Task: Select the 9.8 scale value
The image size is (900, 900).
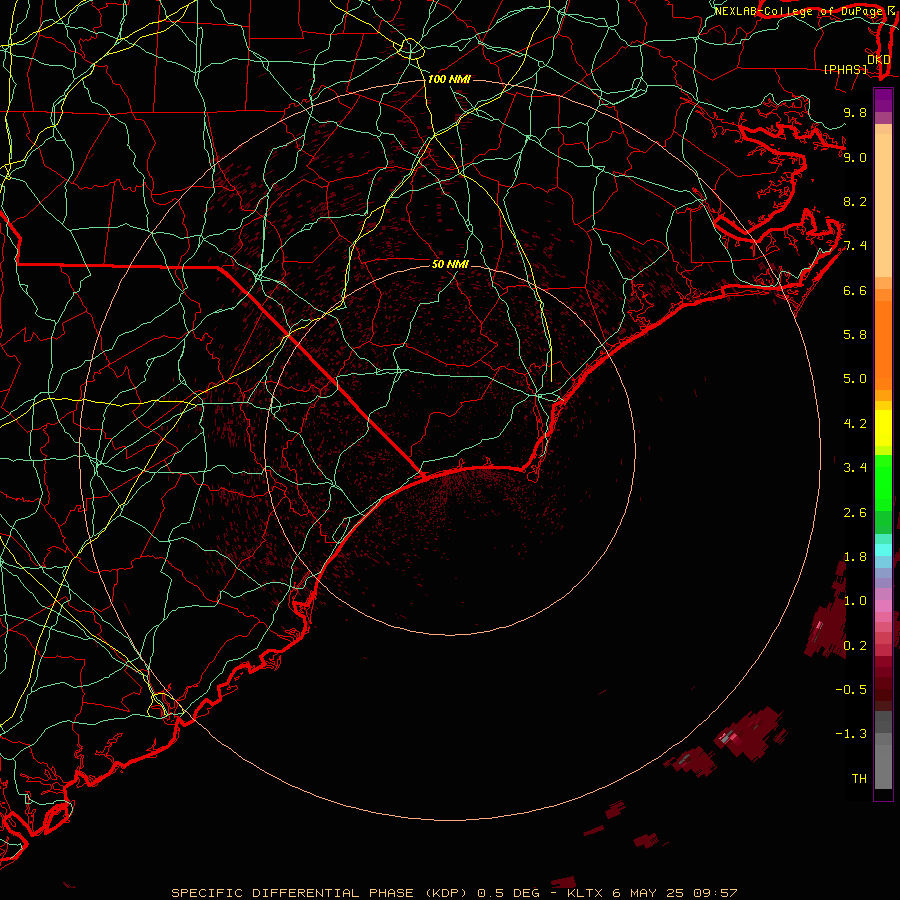Action: pos(855,112)
